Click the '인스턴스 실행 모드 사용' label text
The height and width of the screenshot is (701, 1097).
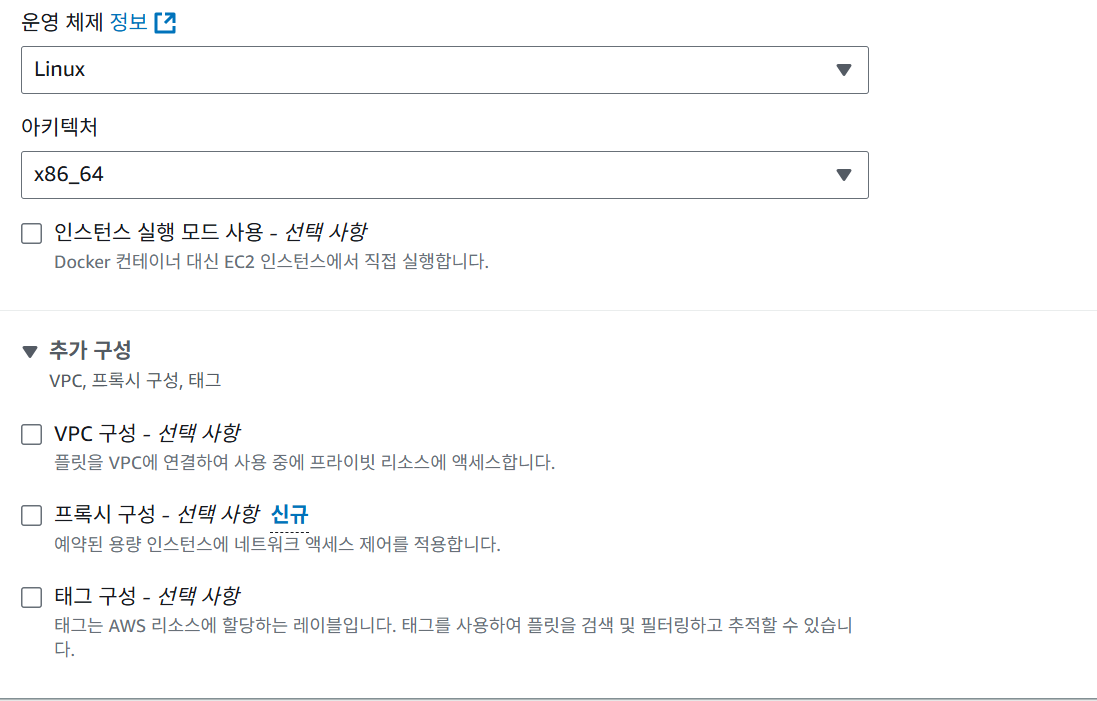point(209,233)
